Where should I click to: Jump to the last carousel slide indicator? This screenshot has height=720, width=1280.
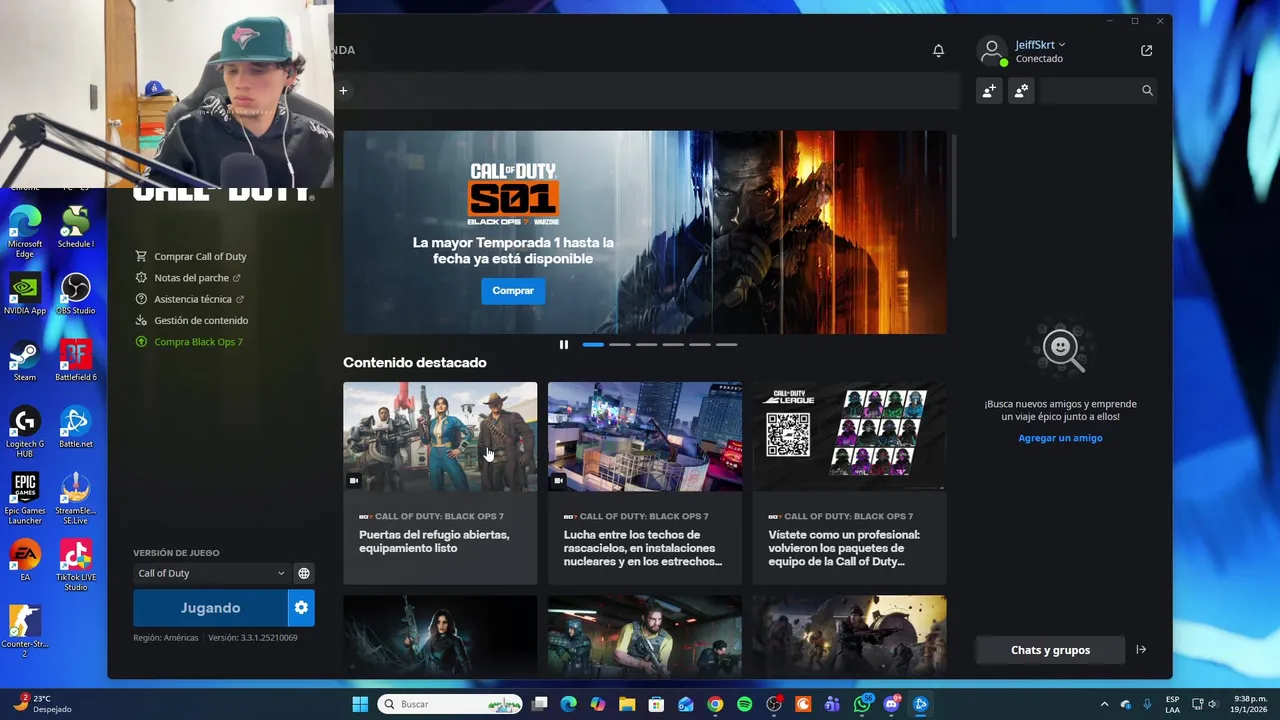726,344
